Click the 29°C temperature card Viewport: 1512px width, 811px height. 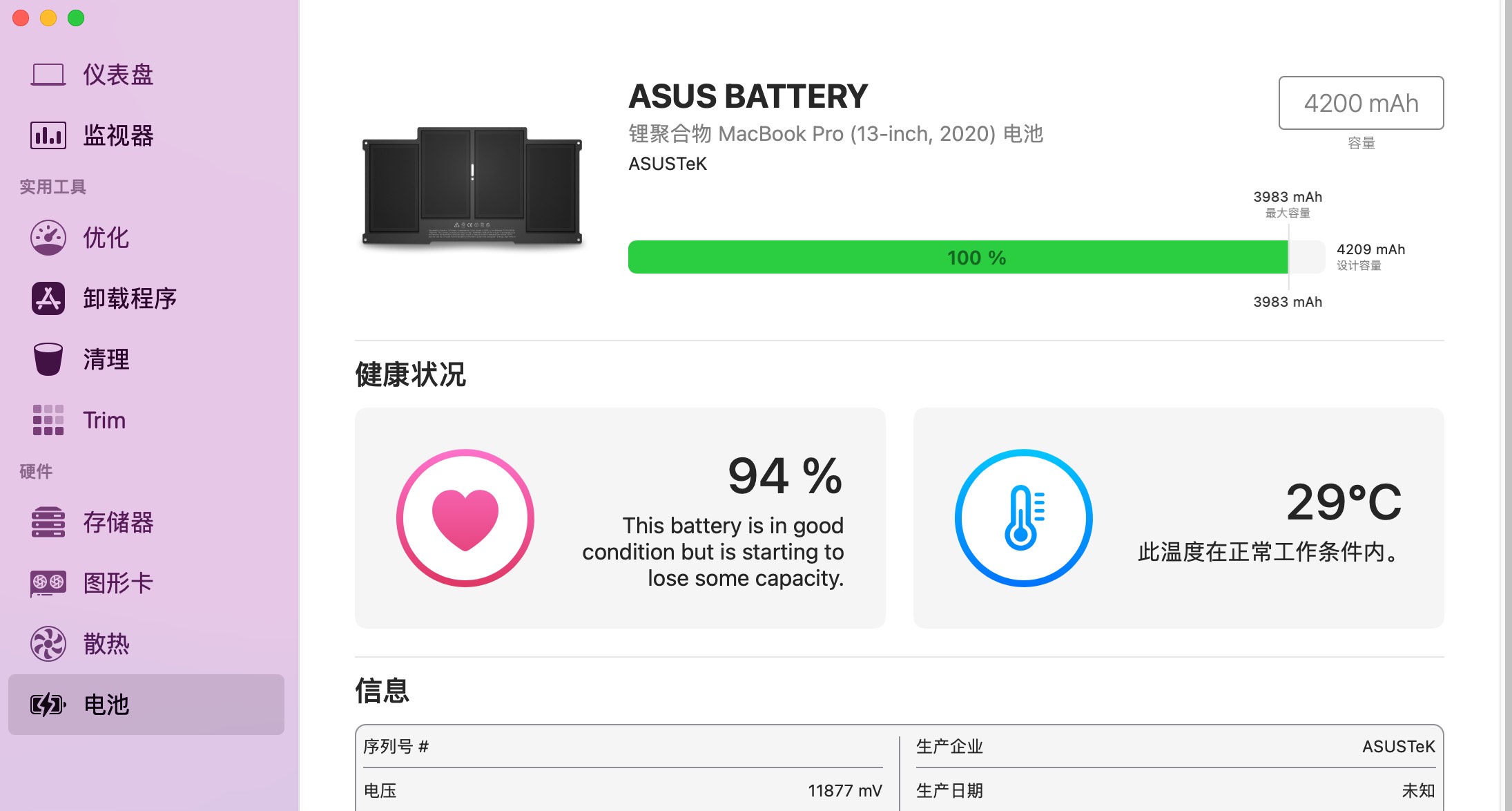(x=1179, y=518)
